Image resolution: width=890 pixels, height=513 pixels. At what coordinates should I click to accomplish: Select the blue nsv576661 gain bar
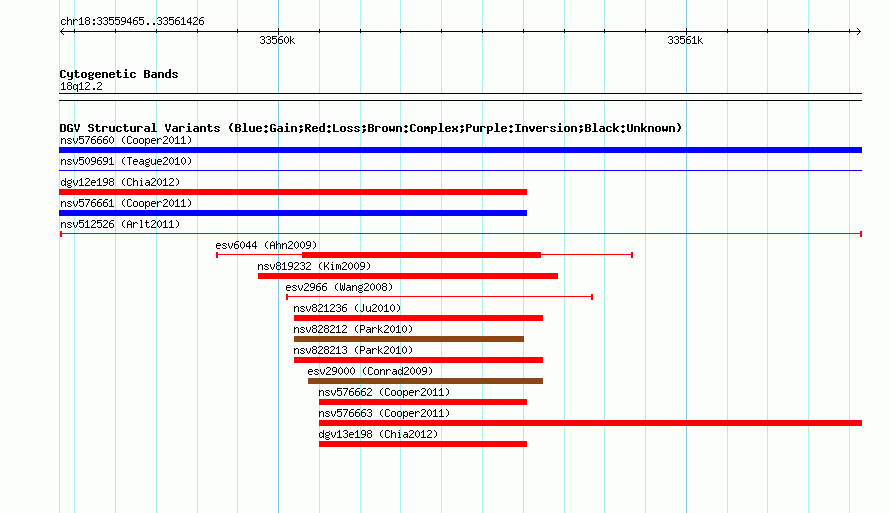293,213
